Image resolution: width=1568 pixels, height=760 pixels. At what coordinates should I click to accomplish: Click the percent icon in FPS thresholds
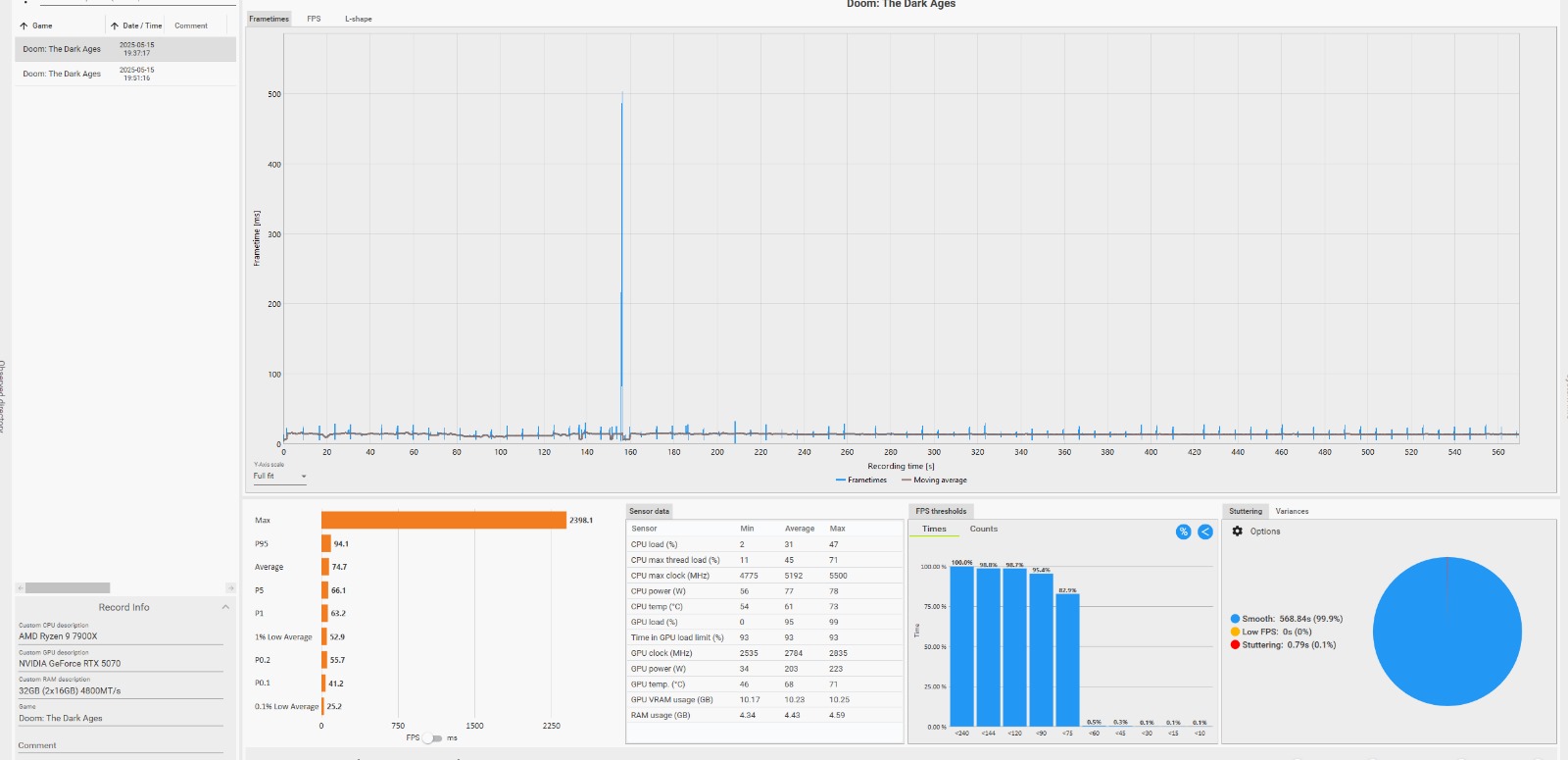click(1183, 532)
